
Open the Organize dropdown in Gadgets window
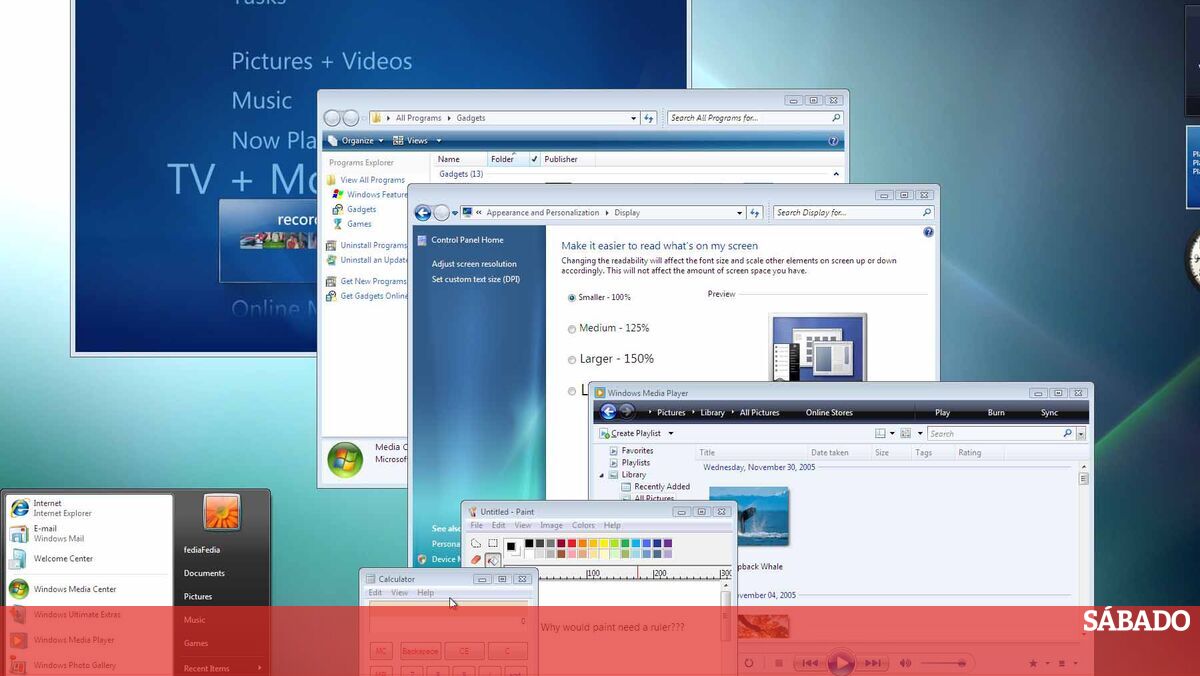(x=356, y=141)
